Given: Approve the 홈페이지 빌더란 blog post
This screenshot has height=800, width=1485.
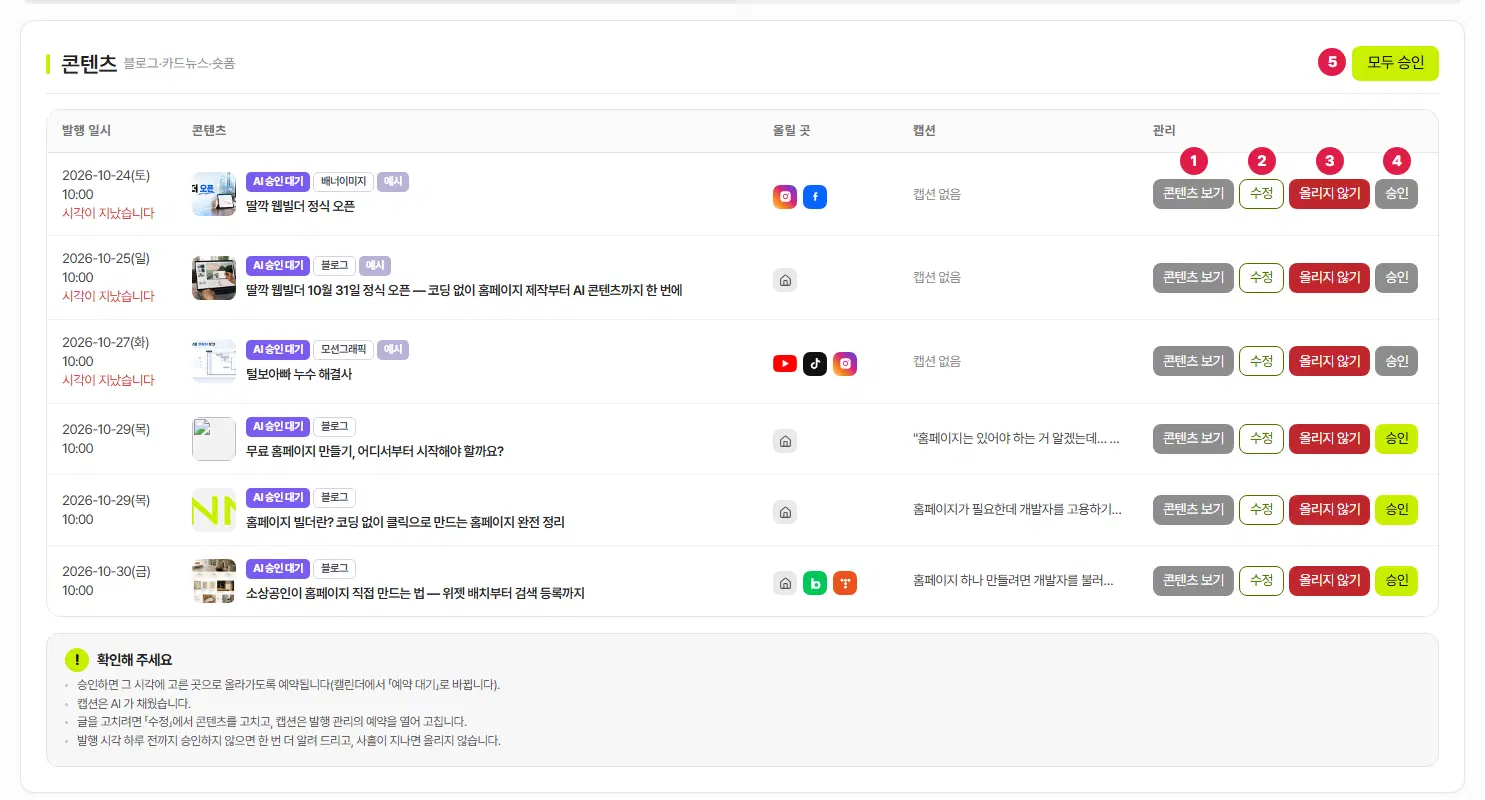Looking at the screenshot, I should click(1396, 510).
